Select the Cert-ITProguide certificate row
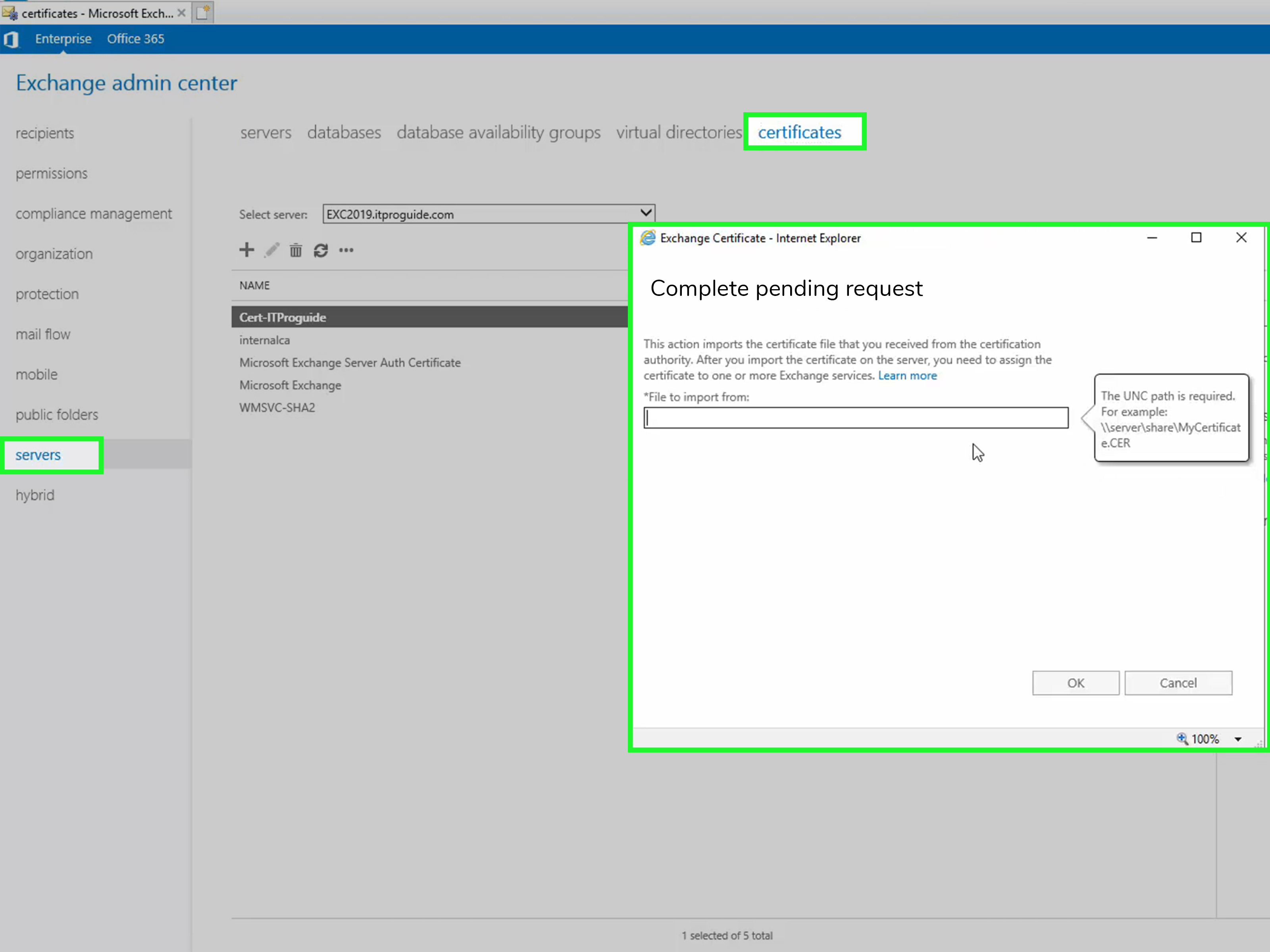The image size is (1270, 952). (429, 317)
